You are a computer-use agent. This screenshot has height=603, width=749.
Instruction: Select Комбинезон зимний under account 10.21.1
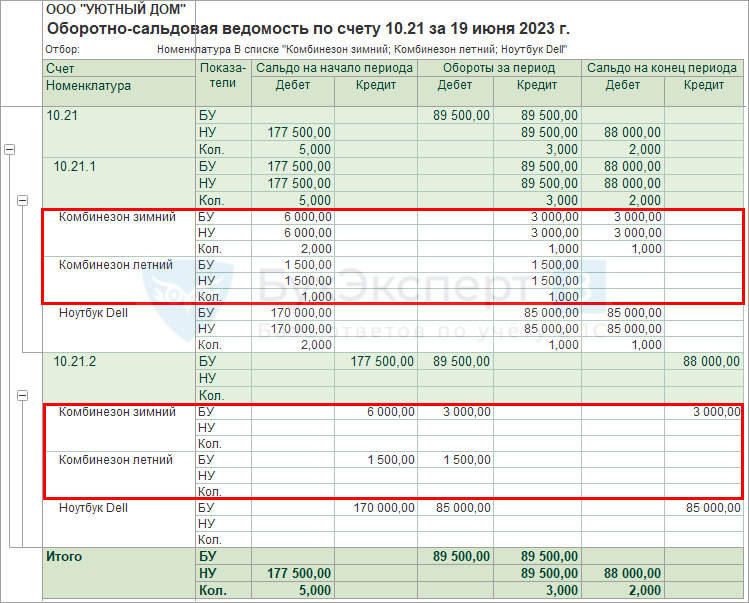click(x=117, y=216)
